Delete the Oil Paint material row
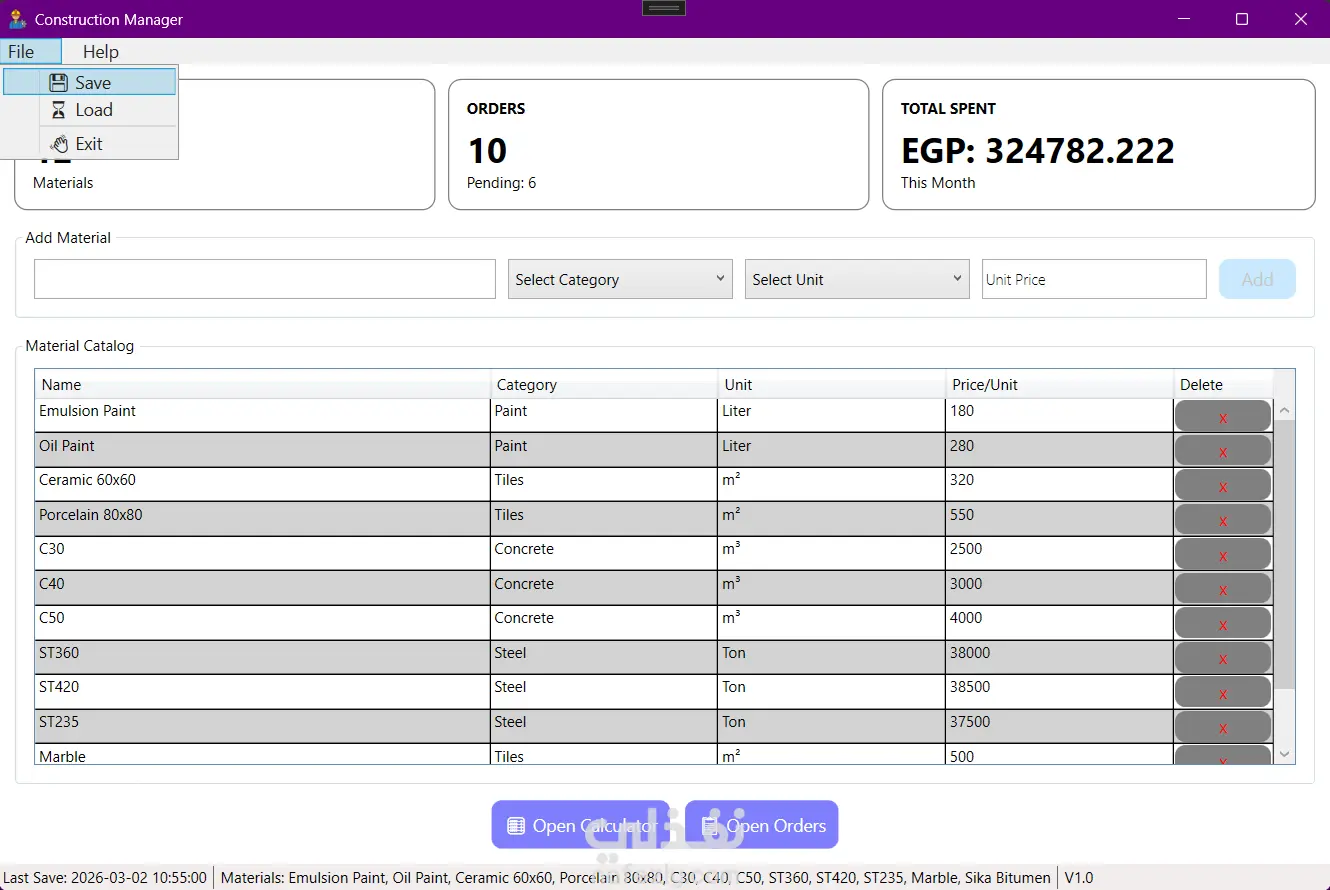Image resolution: width=1330 pixels, height=890 pixels. pos(1223,451)
